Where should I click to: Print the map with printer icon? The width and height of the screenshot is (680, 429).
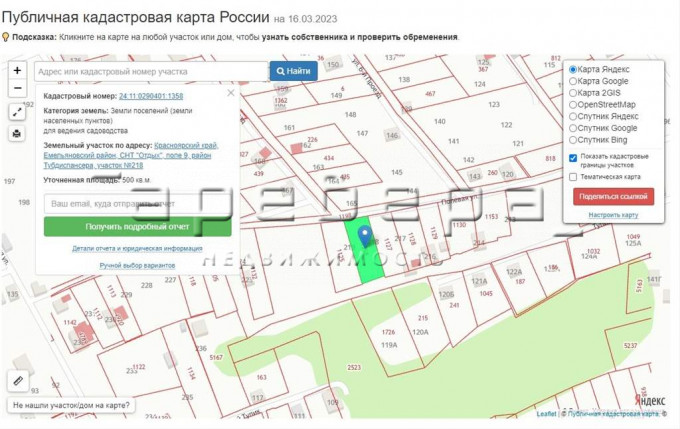17,133
